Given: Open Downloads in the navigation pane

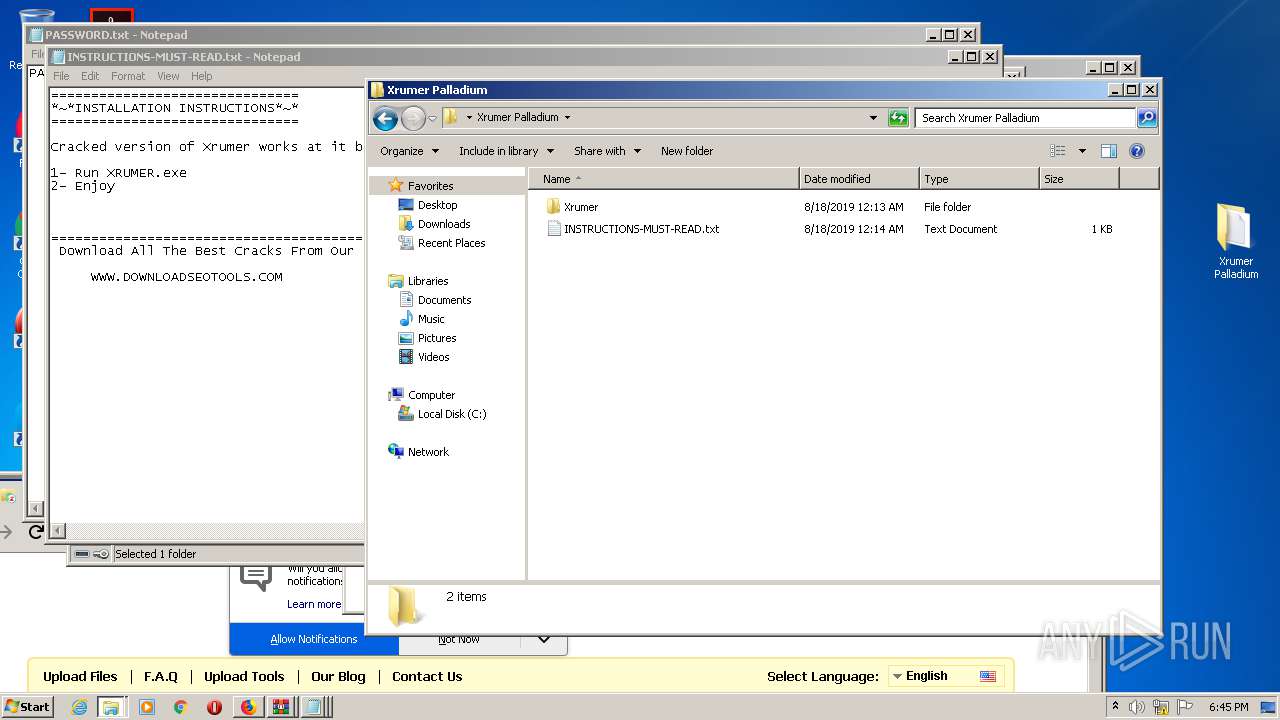Looking at the screenshot, I should tap(444, 224).
